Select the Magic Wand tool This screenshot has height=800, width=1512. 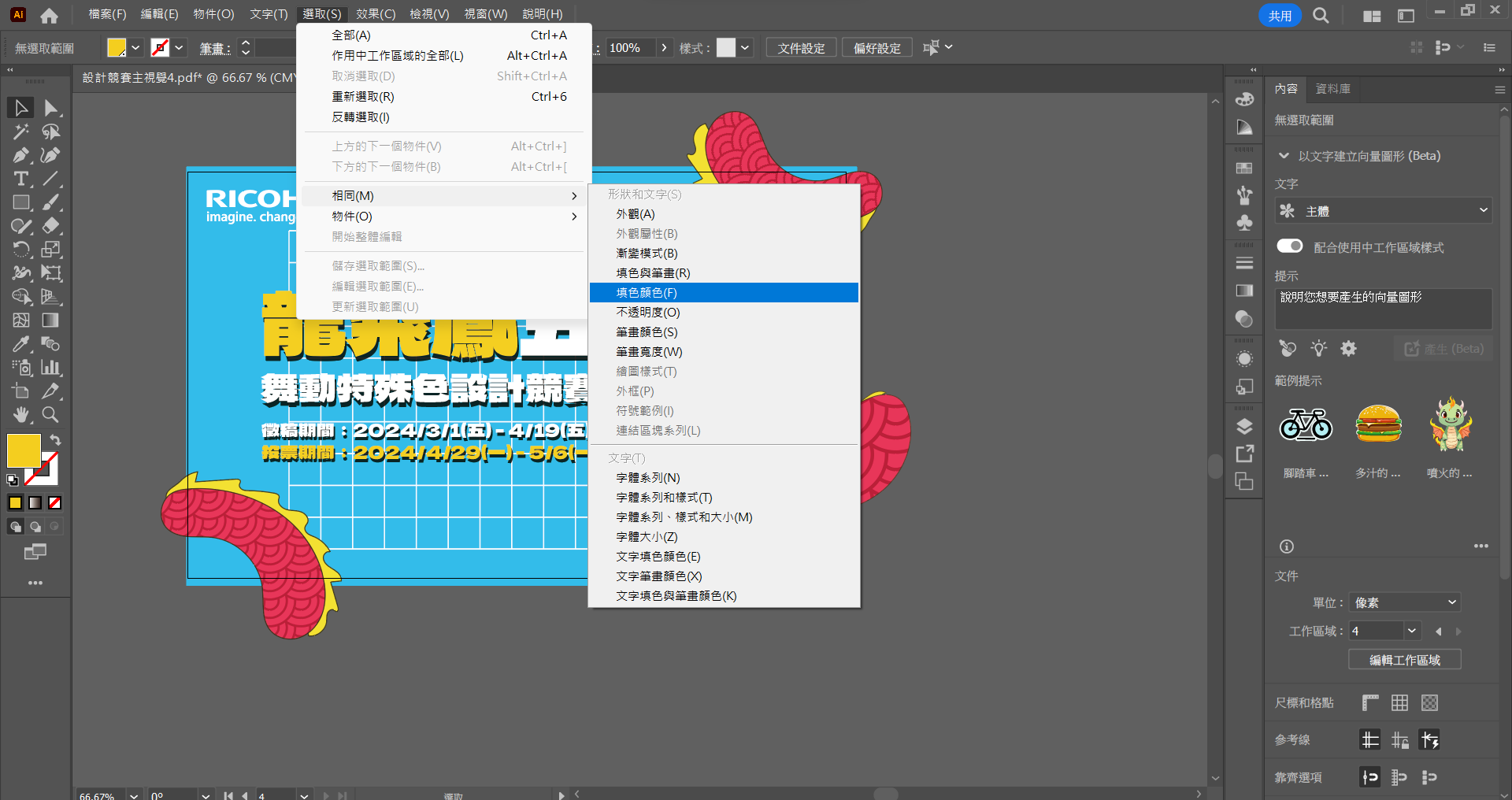(x=21, y=131)
